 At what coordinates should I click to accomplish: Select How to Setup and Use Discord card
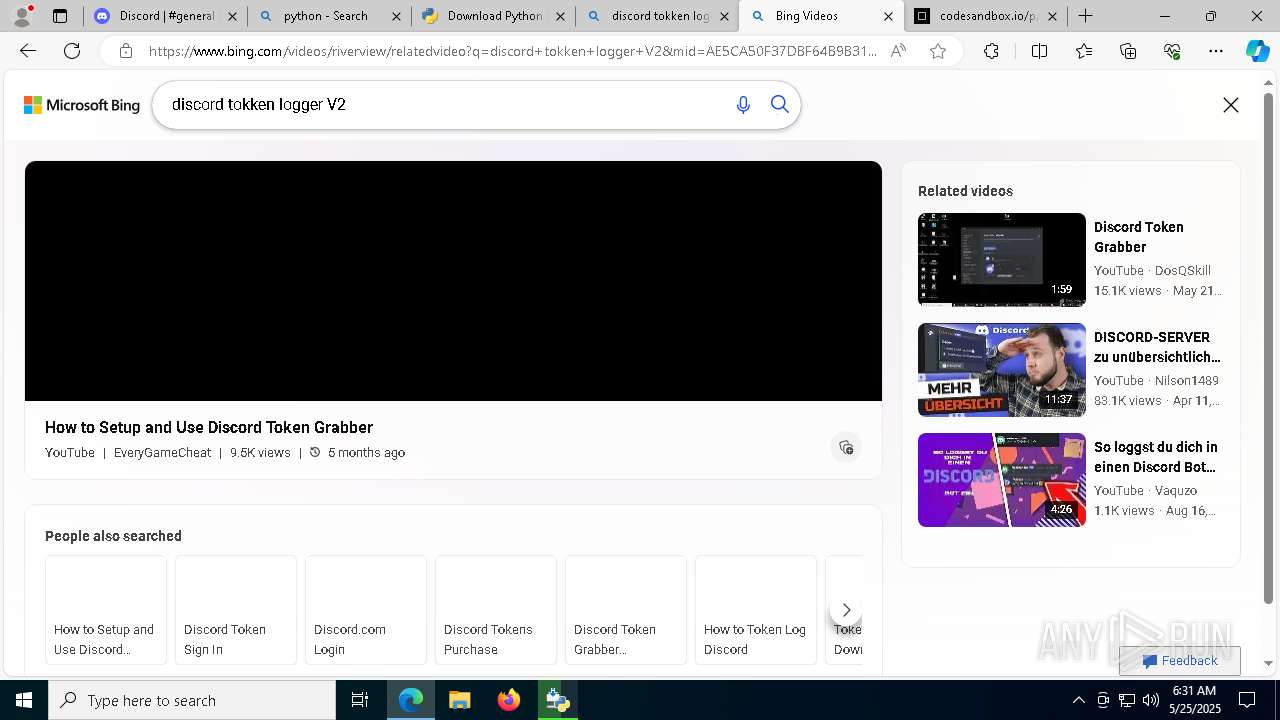106,610
